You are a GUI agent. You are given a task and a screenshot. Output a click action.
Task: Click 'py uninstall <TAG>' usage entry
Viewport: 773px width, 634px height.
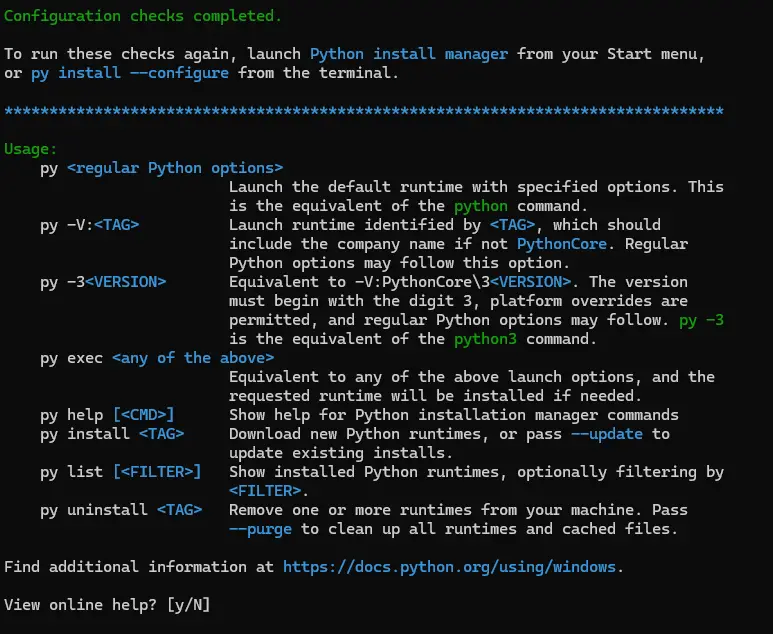121,510
